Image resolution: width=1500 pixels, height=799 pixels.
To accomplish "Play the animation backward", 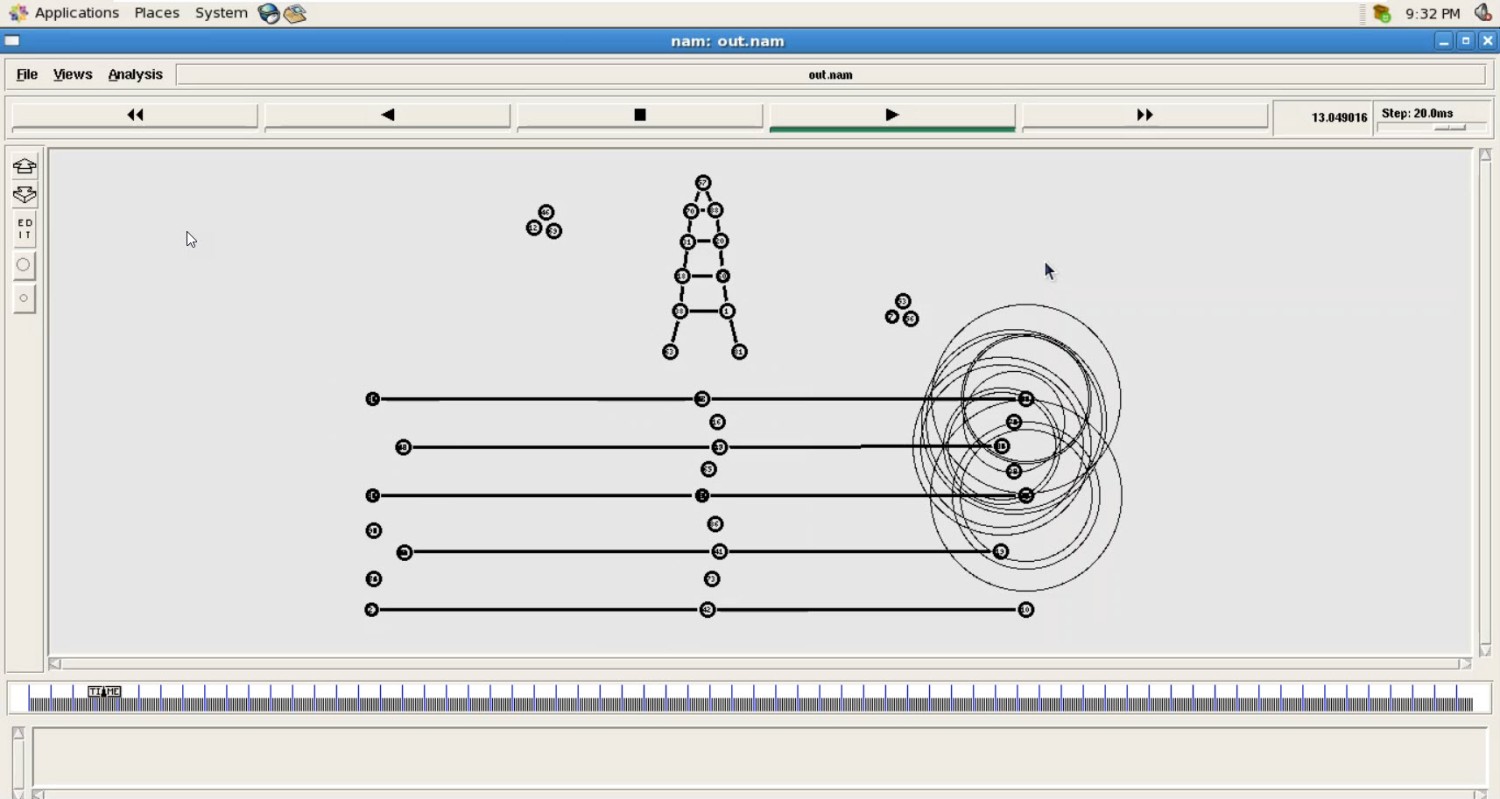I will point(387,115).
